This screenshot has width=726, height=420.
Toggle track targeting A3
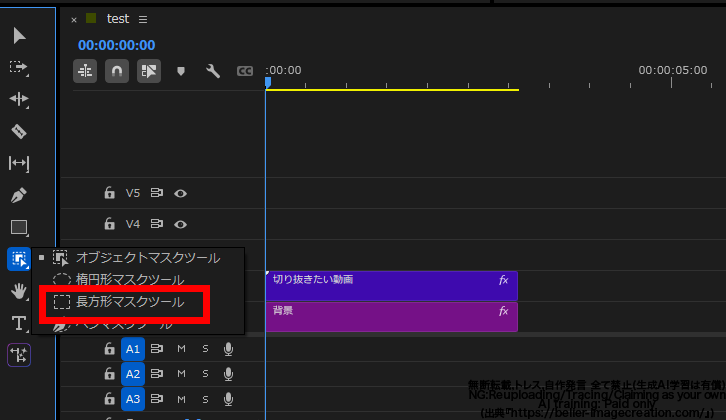coord(133,399)
